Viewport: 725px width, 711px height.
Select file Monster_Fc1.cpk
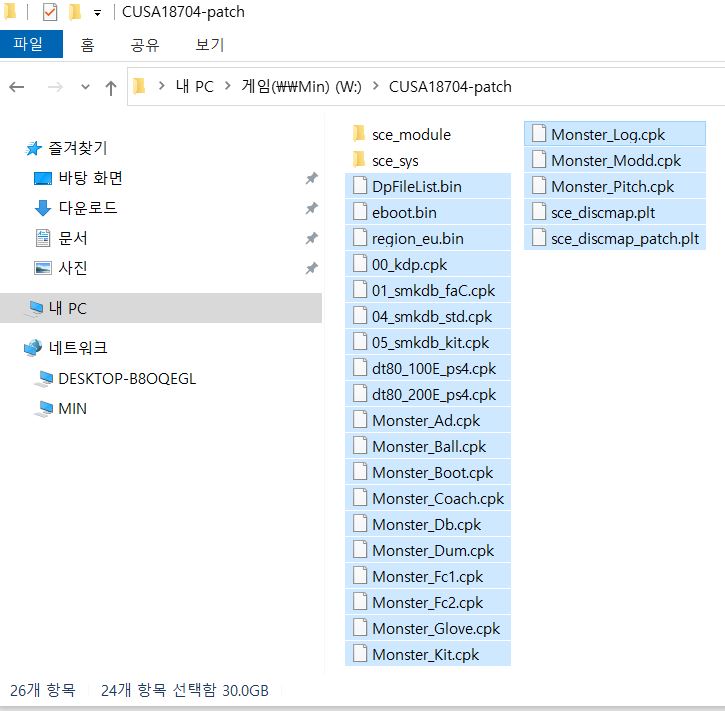click(x=428, y=576)
